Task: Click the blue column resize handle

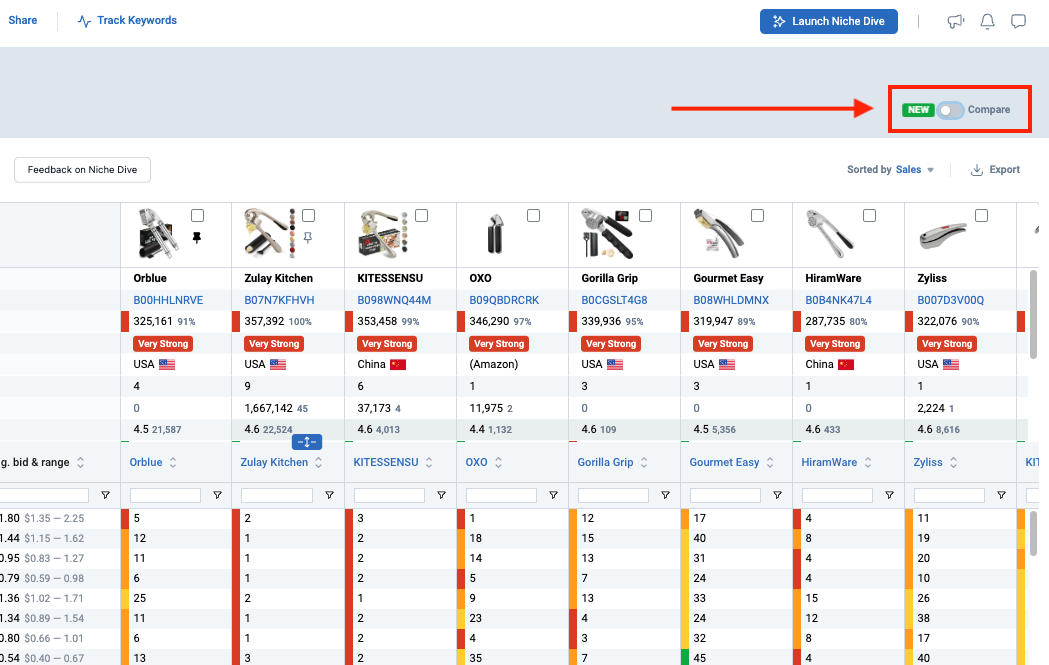Action: click(307, 442)
